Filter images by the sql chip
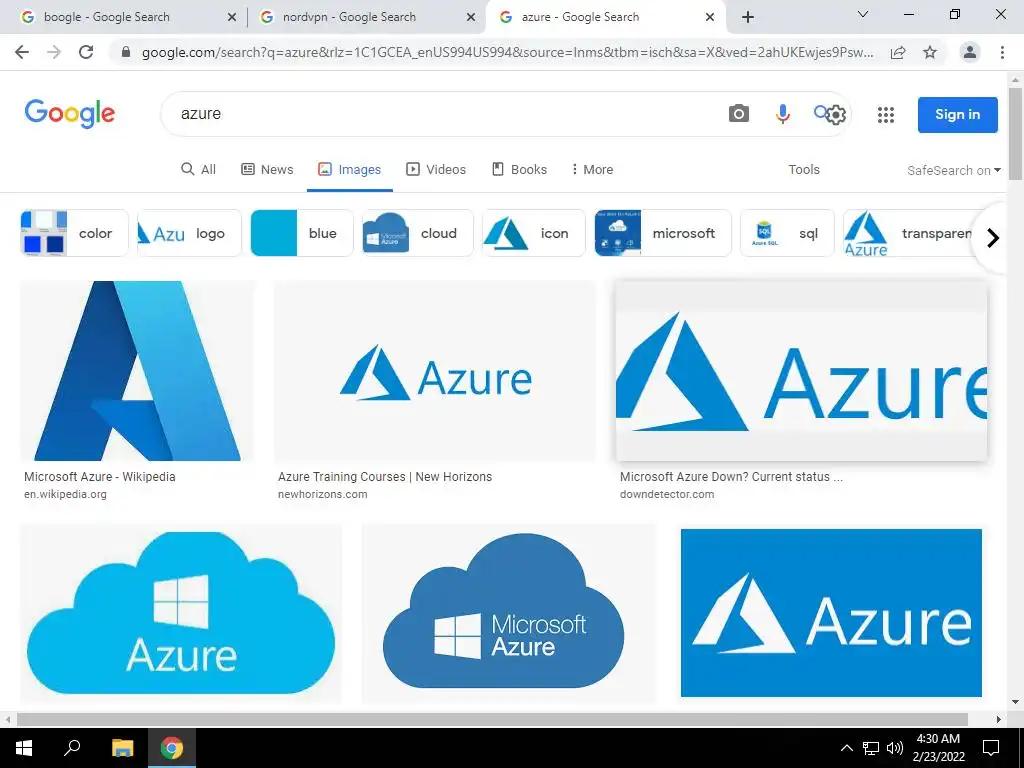The height and width of the screenshot is (768, 1024). click(x=787, y=233)
